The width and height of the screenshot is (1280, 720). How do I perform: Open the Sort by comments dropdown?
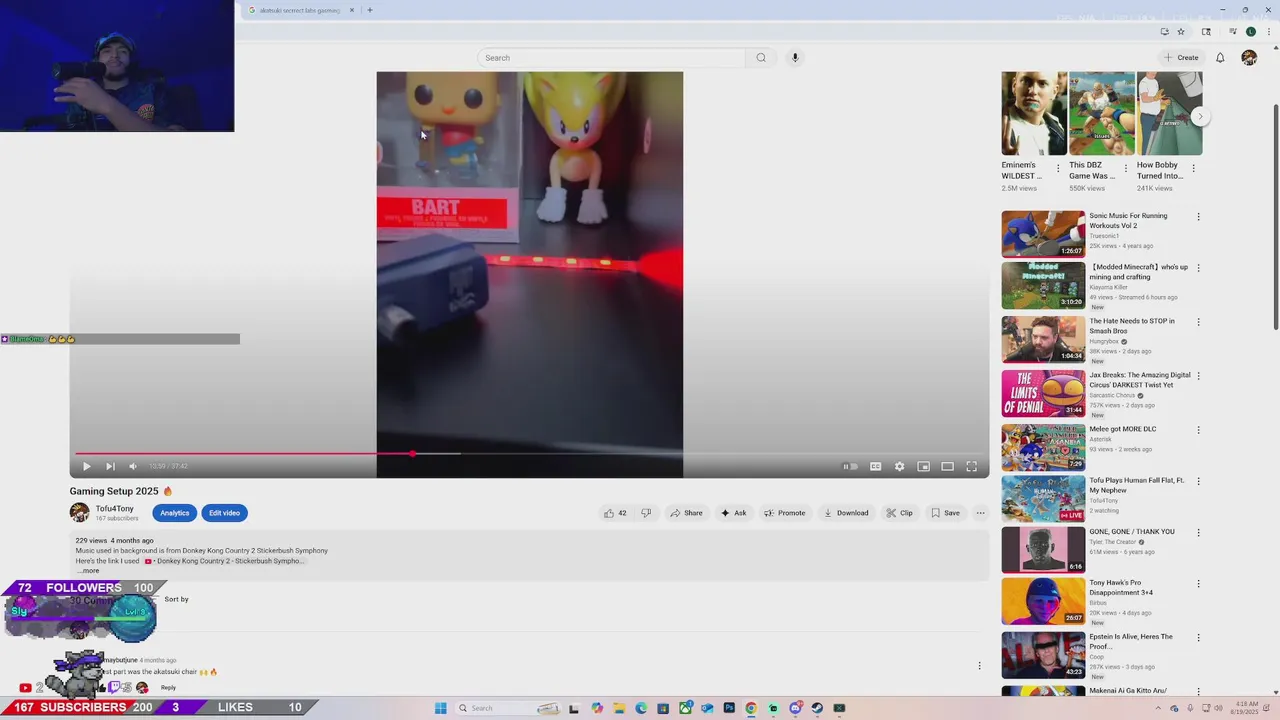pyautogui.click(x=176, y=599)
